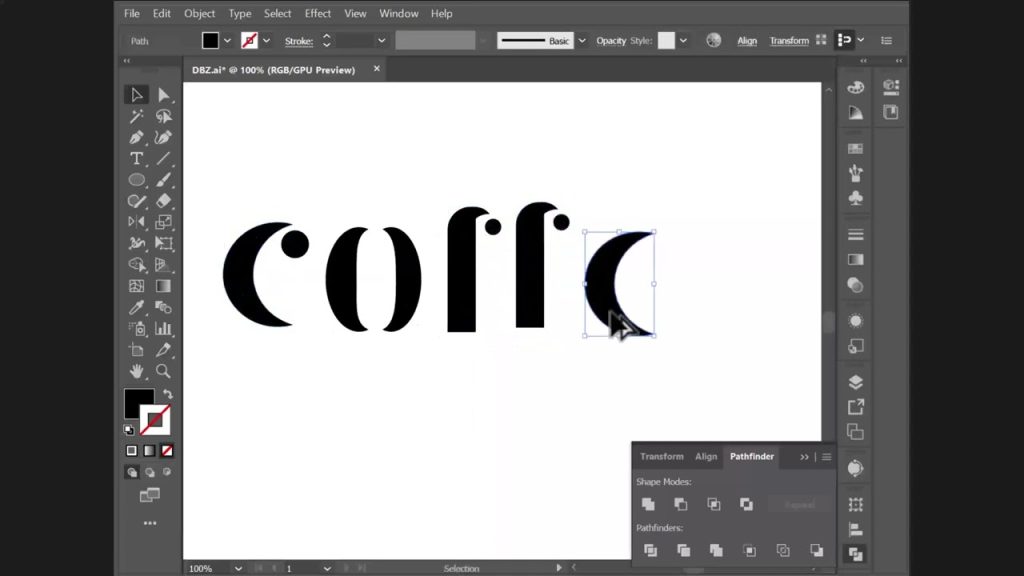
Task: Open the zoom level dropdown at 100%
Action: (x=238, y=568)
